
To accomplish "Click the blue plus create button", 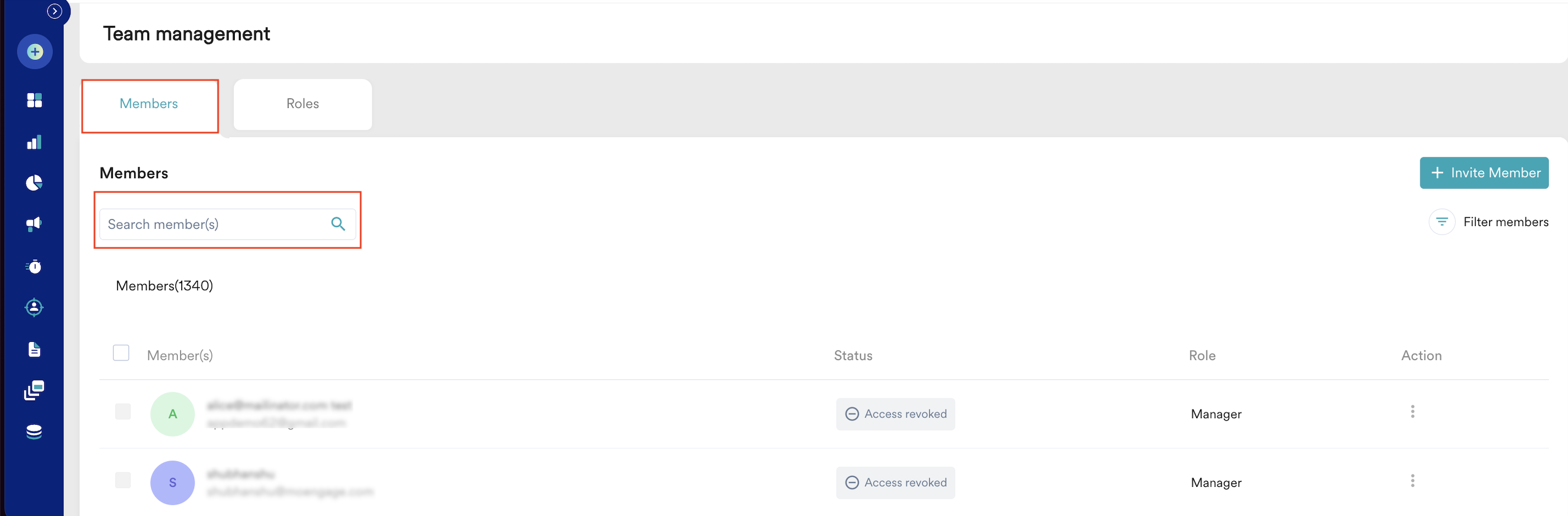I will click(35, 52).
